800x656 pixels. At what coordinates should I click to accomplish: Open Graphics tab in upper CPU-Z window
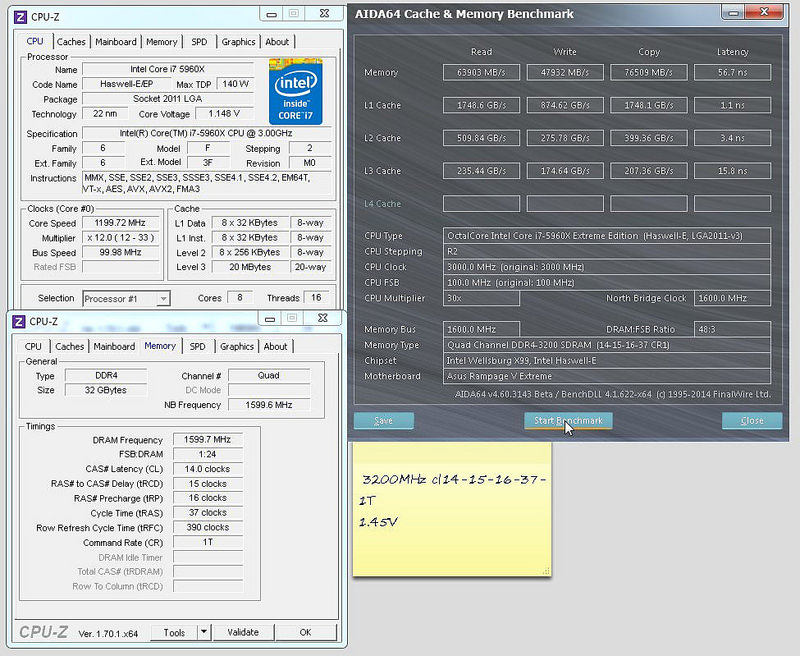pos(238,42)
